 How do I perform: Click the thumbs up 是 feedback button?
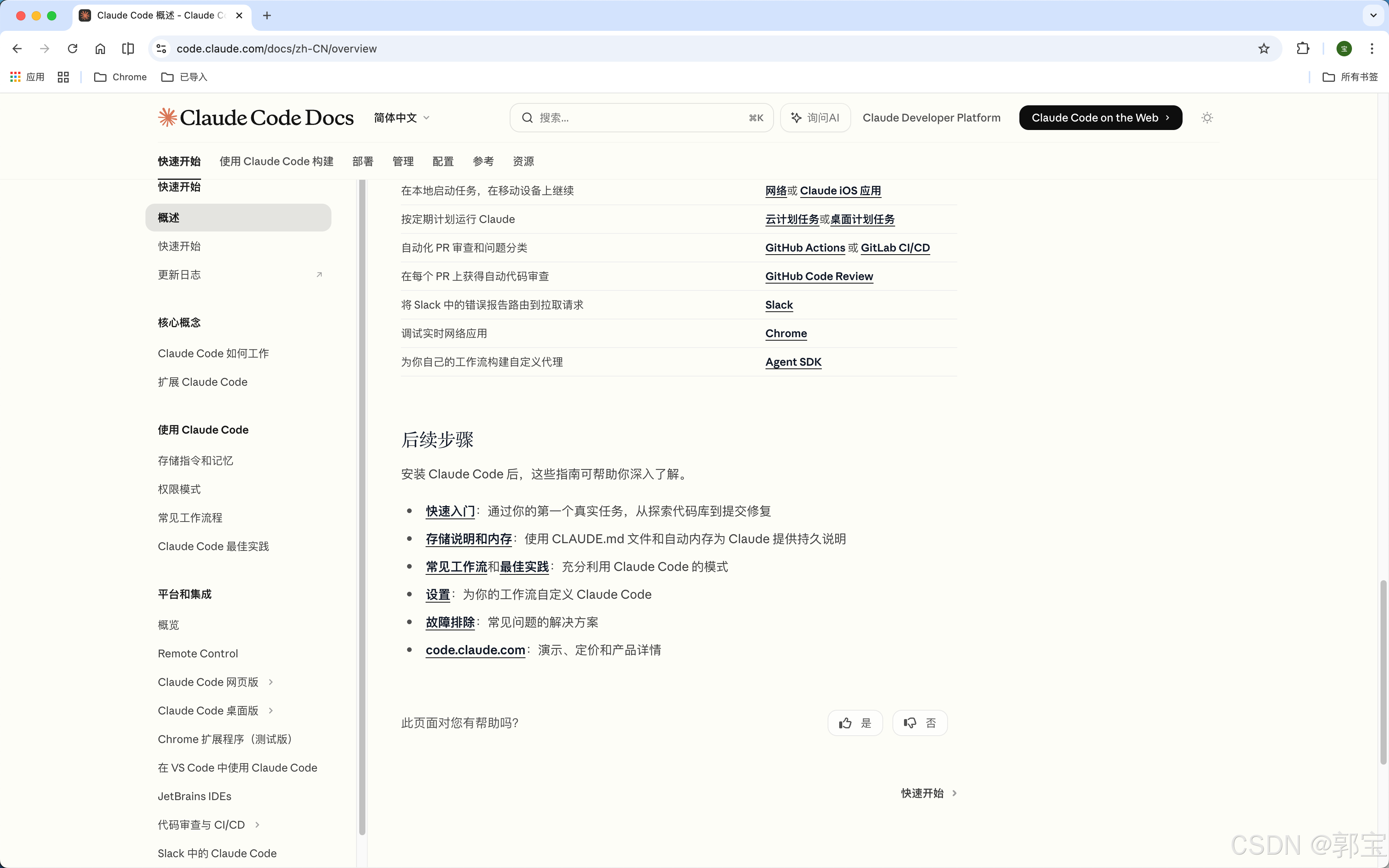click(x=855, y=723)
